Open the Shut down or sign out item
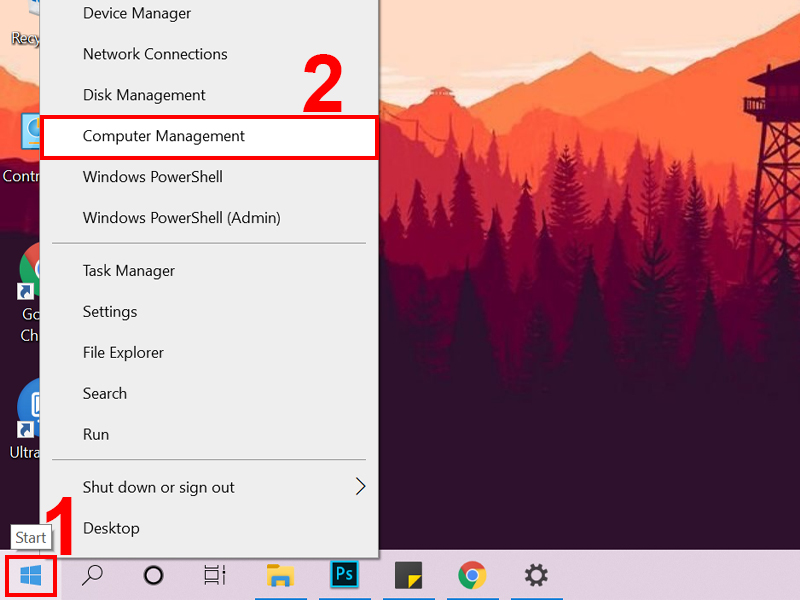 pos(209,487)
